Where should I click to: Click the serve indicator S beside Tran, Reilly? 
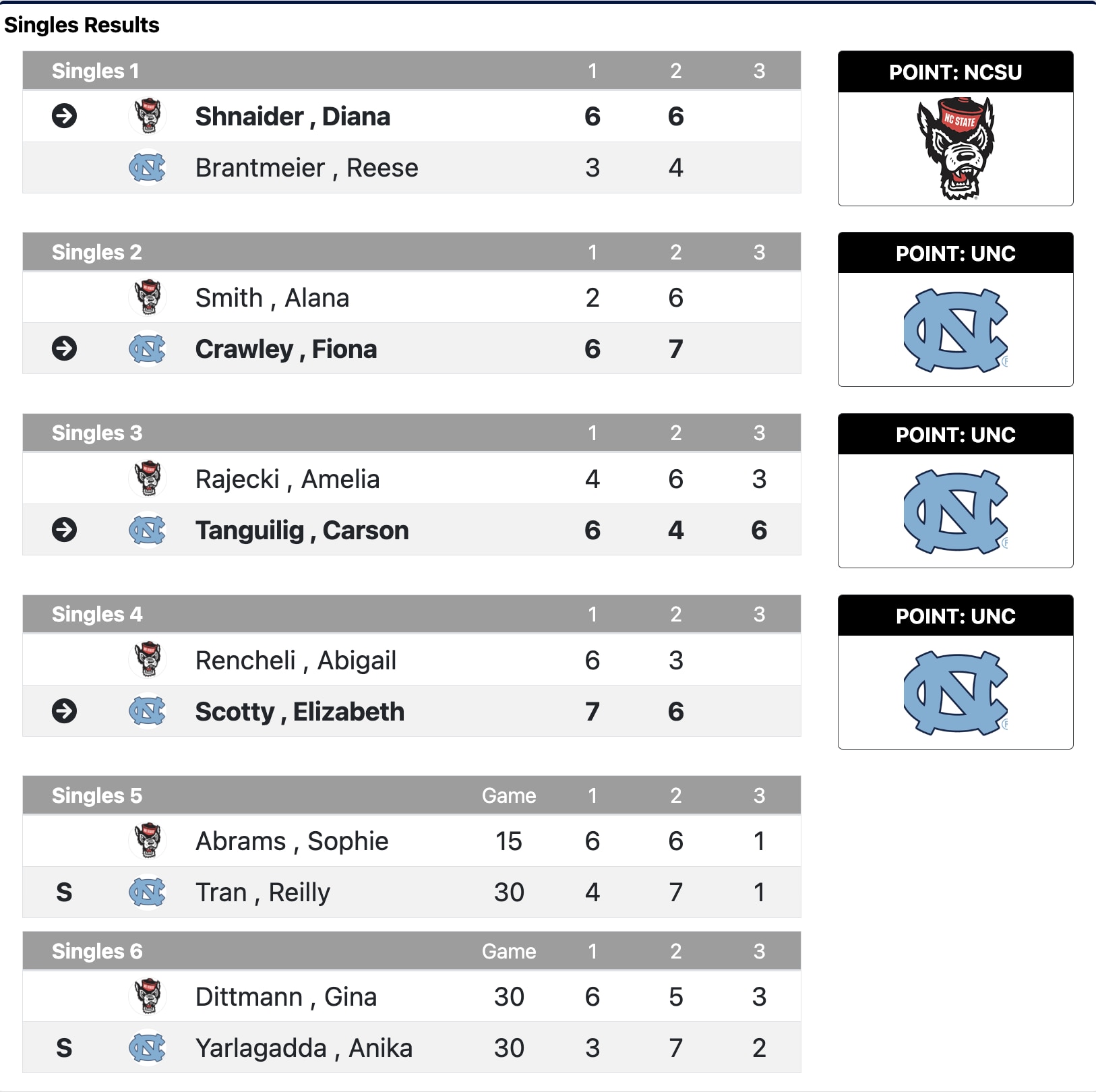click(x=64, y=892)
